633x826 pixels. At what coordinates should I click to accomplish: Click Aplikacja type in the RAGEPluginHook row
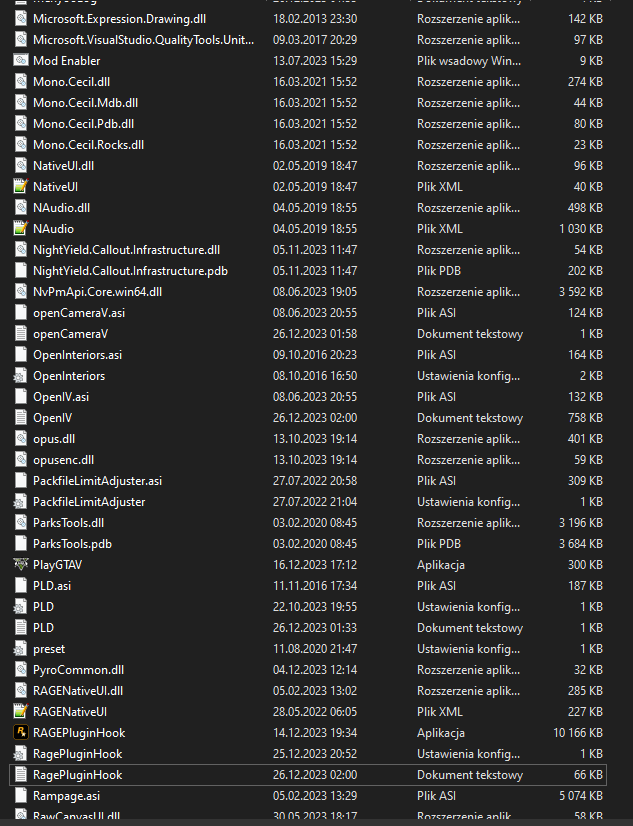coord(441,733)
